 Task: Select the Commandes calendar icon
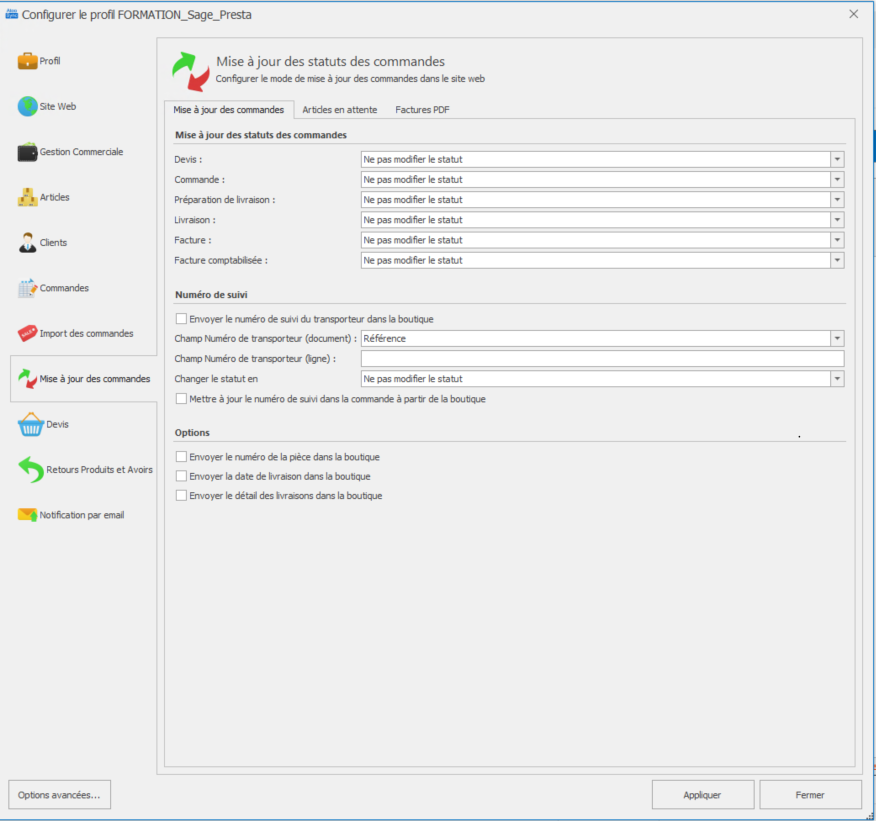click(27, 289)
